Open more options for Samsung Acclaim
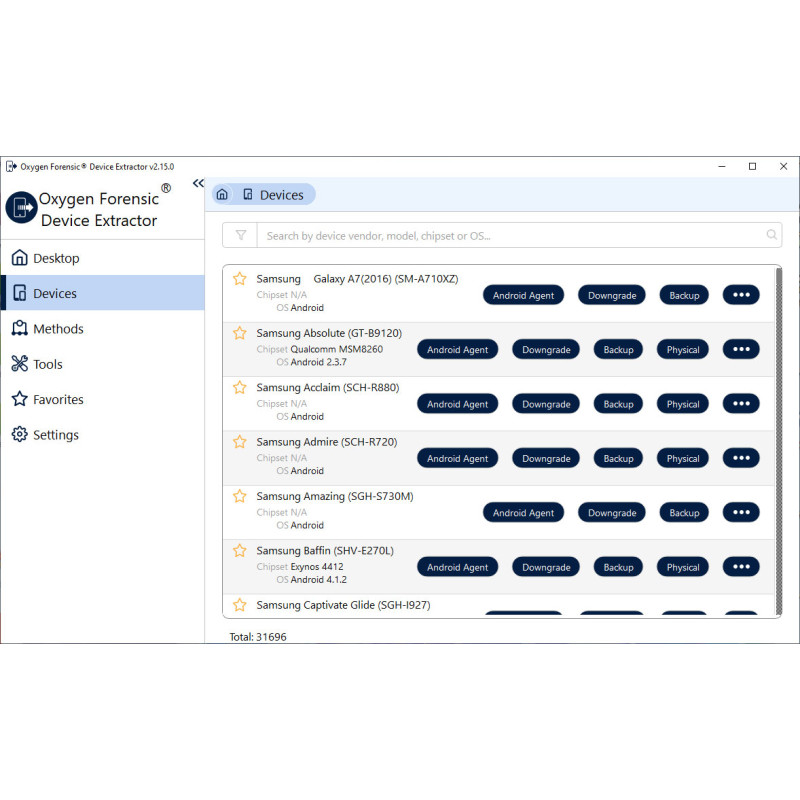The width and height of the screenshot is (800, 800). click(741, 404)
